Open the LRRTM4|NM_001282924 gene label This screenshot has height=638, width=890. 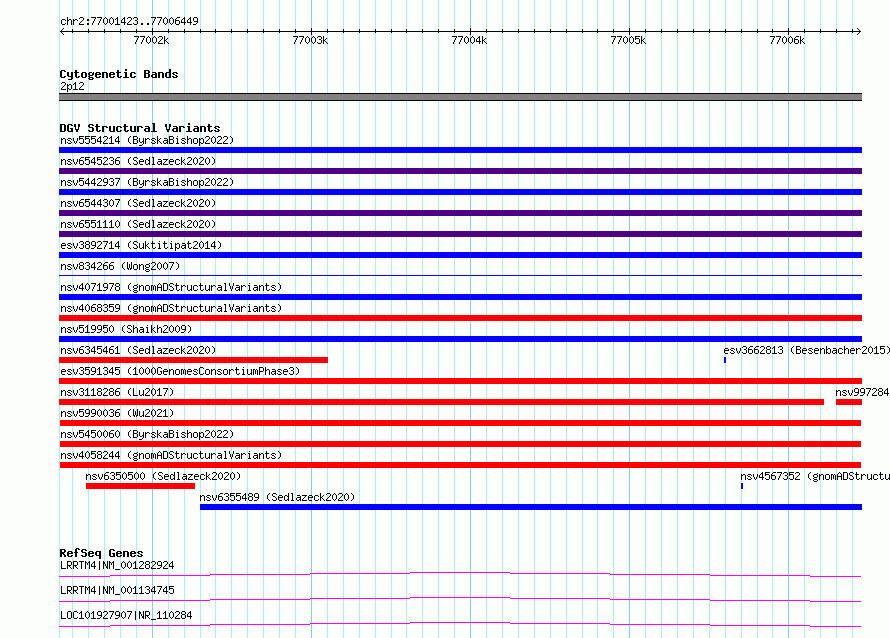117,565
